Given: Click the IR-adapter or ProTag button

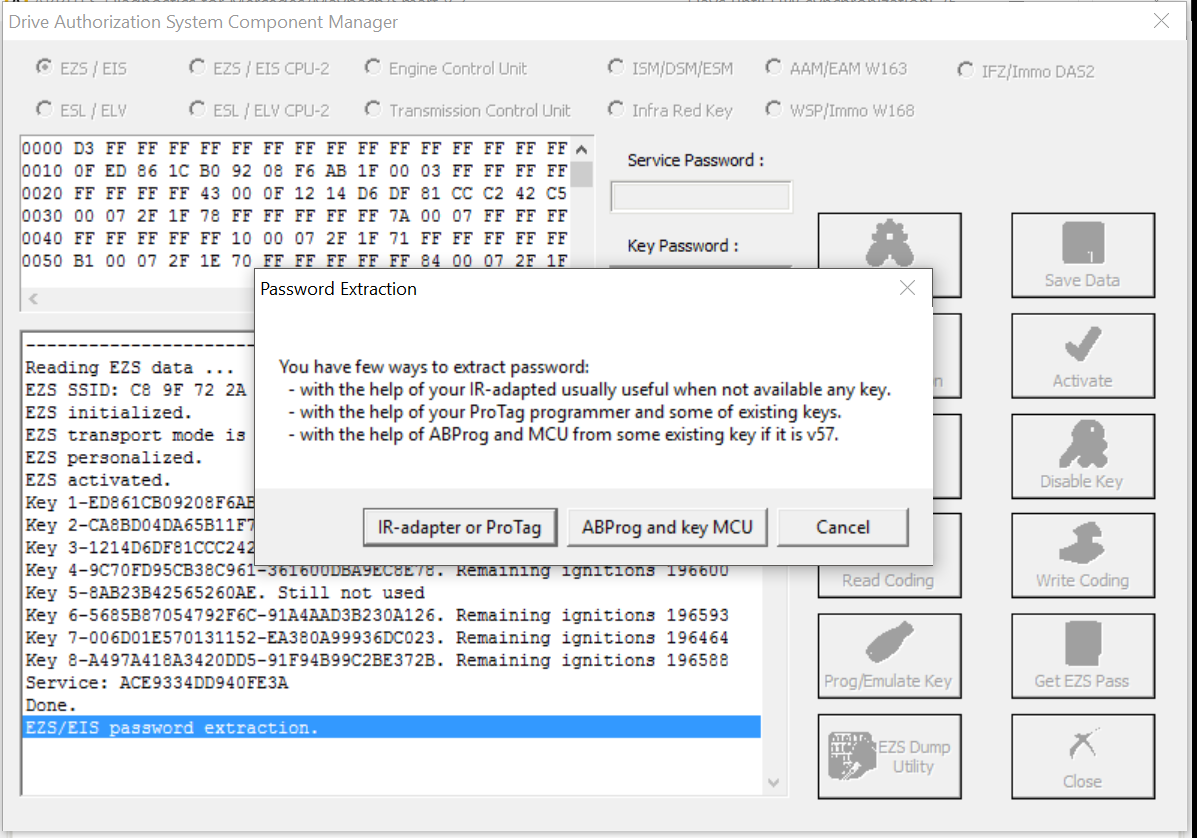Looking at the screenshot, I should pos(459,527).
